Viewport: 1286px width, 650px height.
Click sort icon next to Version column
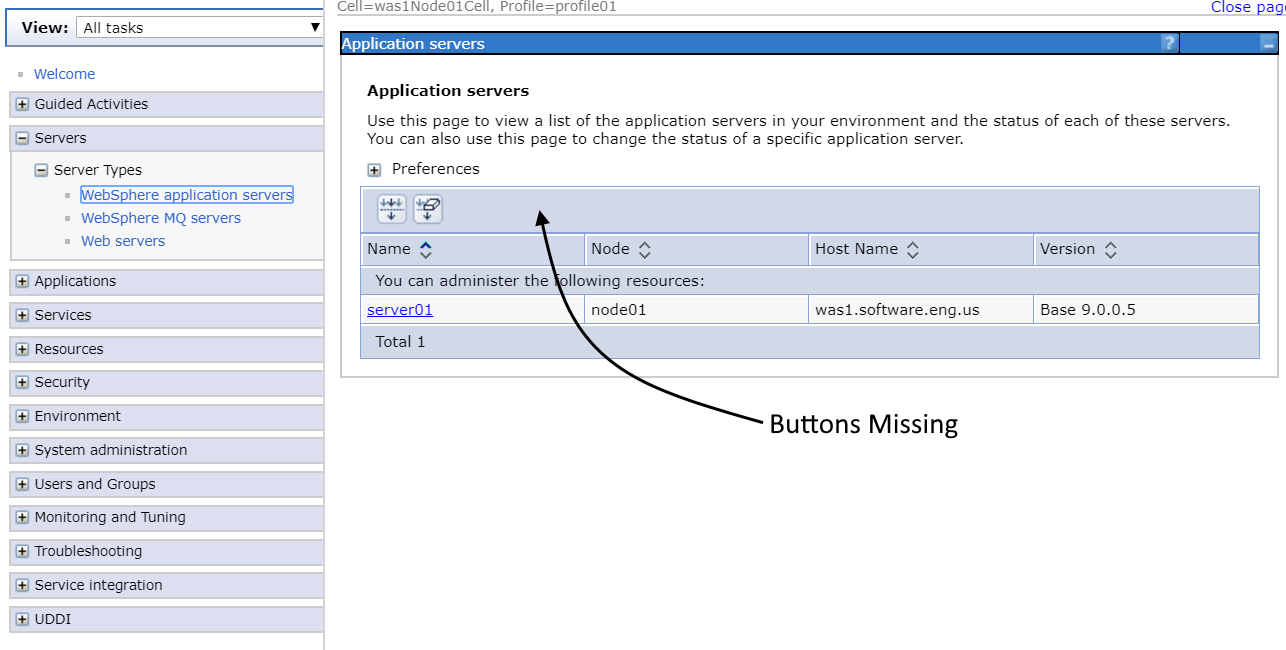pyautogui.click(x=1110, y=249)
